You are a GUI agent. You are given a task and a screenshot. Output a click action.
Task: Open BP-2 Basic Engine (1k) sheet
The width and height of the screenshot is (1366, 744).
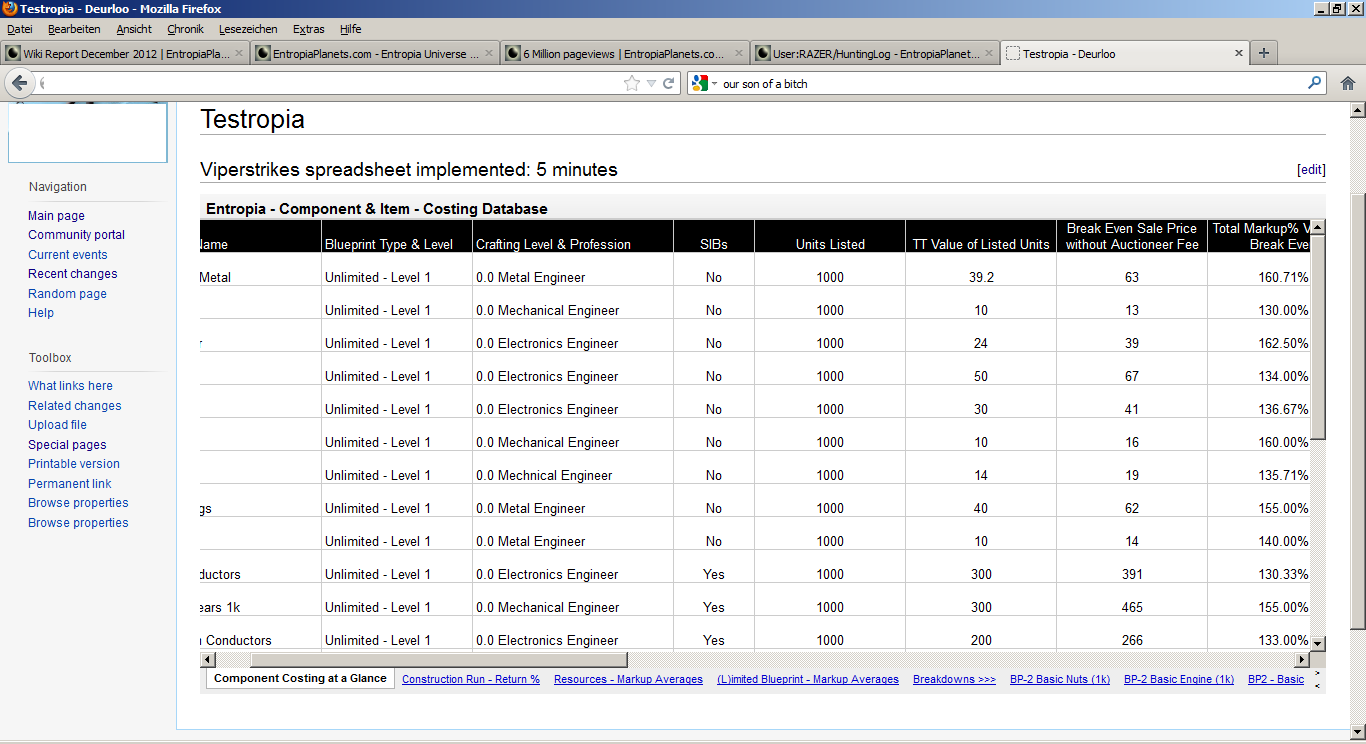pos(1179,679)
